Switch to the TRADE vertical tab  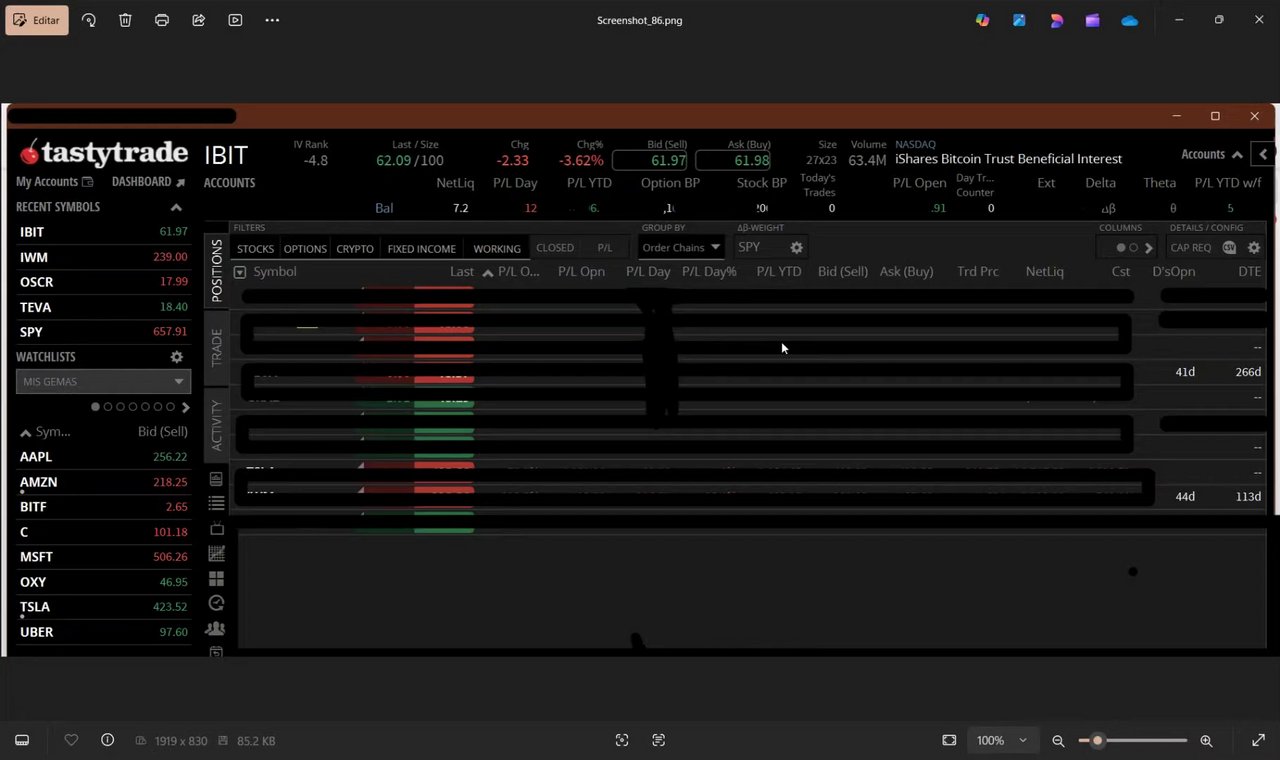tap(217, 348)
